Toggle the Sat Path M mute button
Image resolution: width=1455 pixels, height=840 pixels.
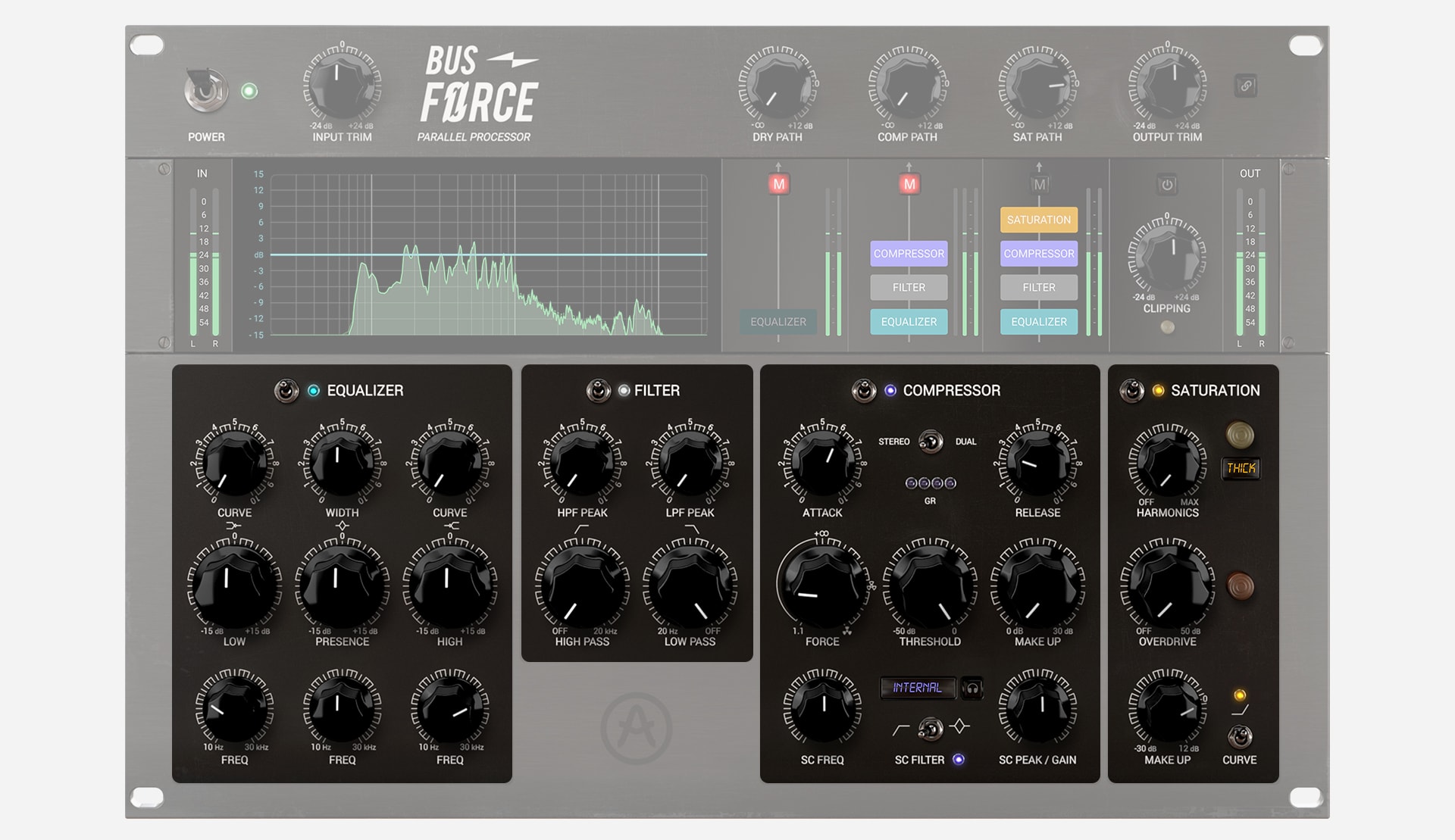pos(1039,184)
